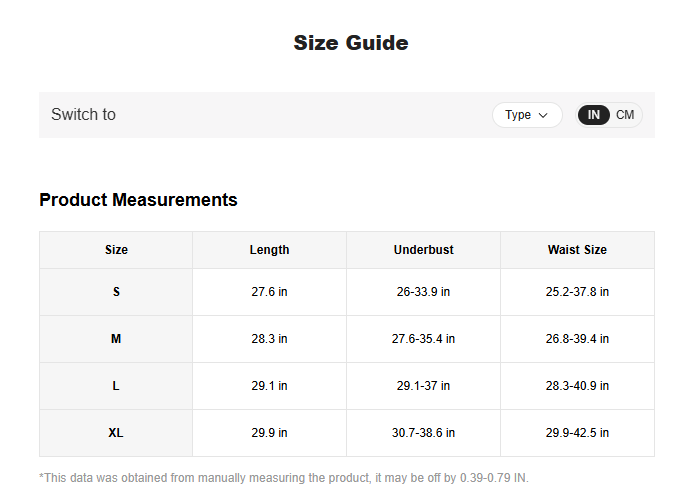Click the Switch to label
686x495 pixels.
click(x=83, y=115)
